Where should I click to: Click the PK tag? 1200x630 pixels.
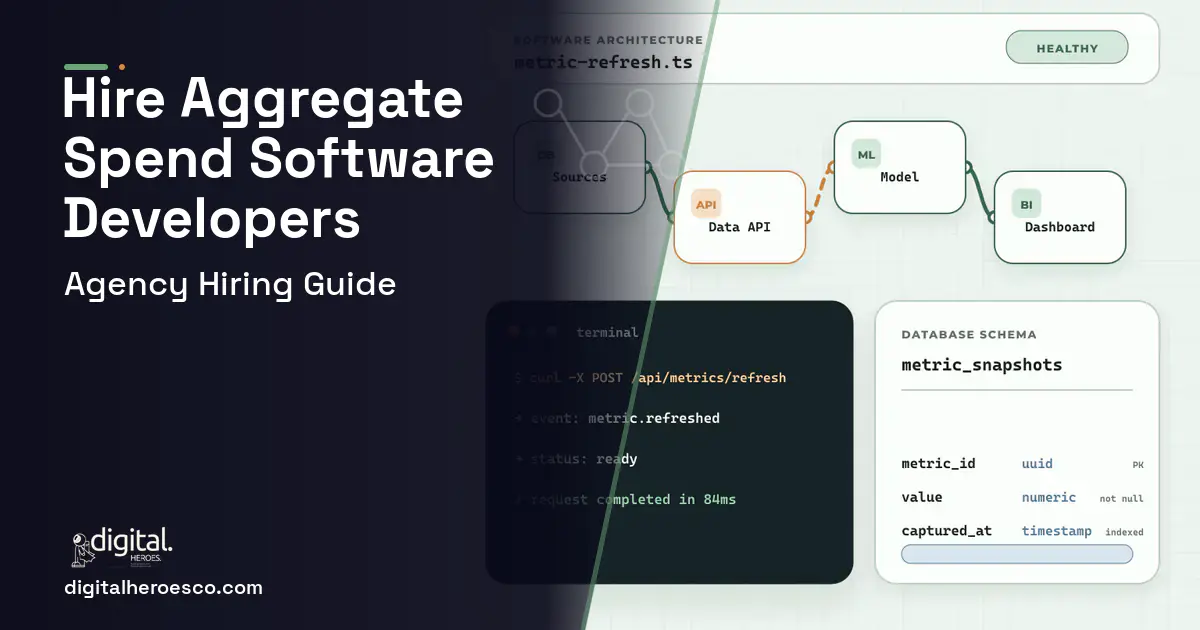pos(1138,465)
